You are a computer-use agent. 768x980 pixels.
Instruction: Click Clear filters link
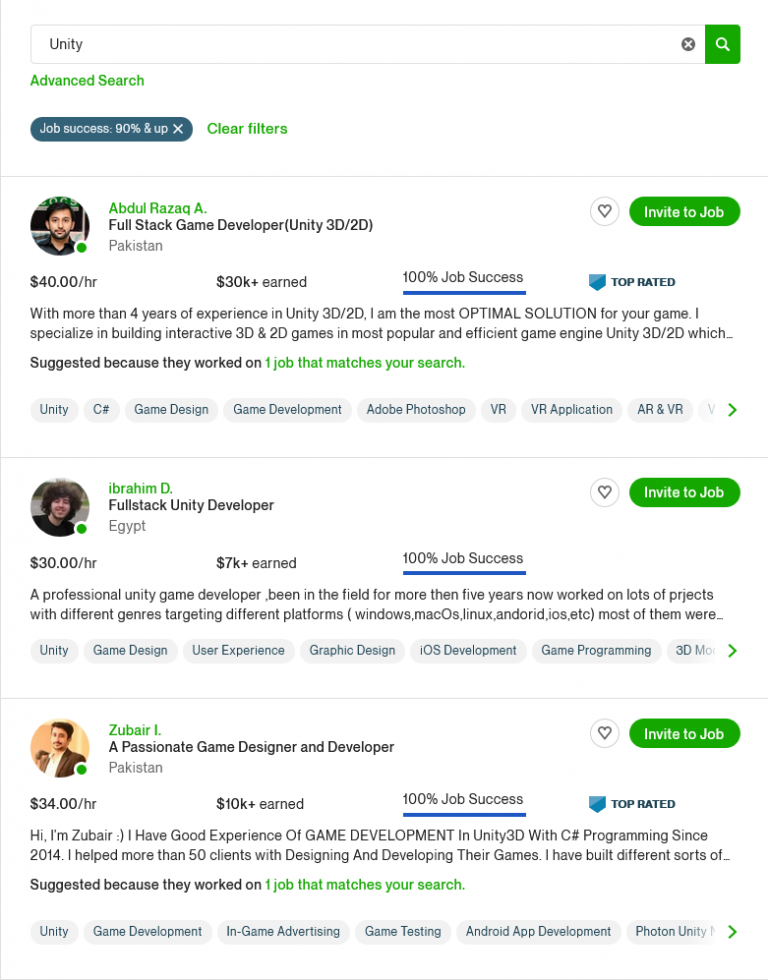pyautogui.click(x=247, y=129)
